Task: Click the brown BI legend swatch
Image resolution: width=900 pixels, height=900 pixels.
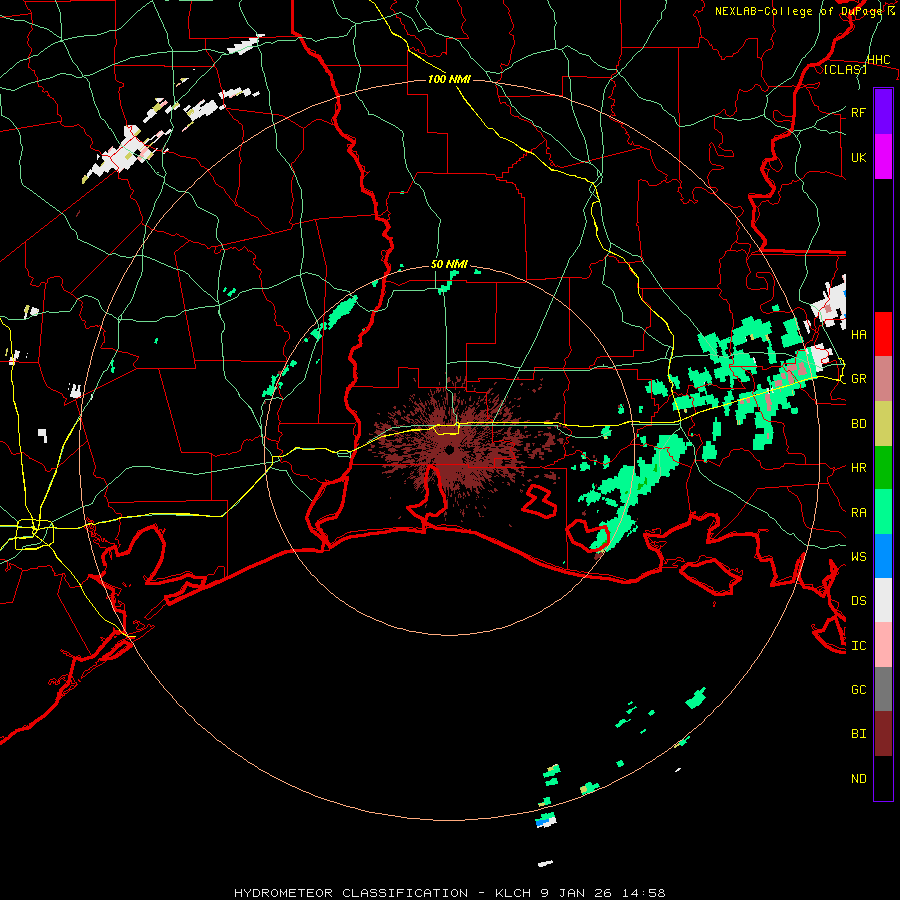Action: coord(883,734)
